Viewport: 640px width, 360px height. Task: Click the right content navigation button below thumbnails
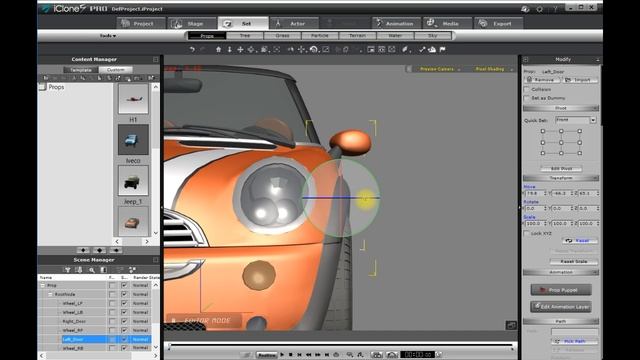(x=116, y=250)
